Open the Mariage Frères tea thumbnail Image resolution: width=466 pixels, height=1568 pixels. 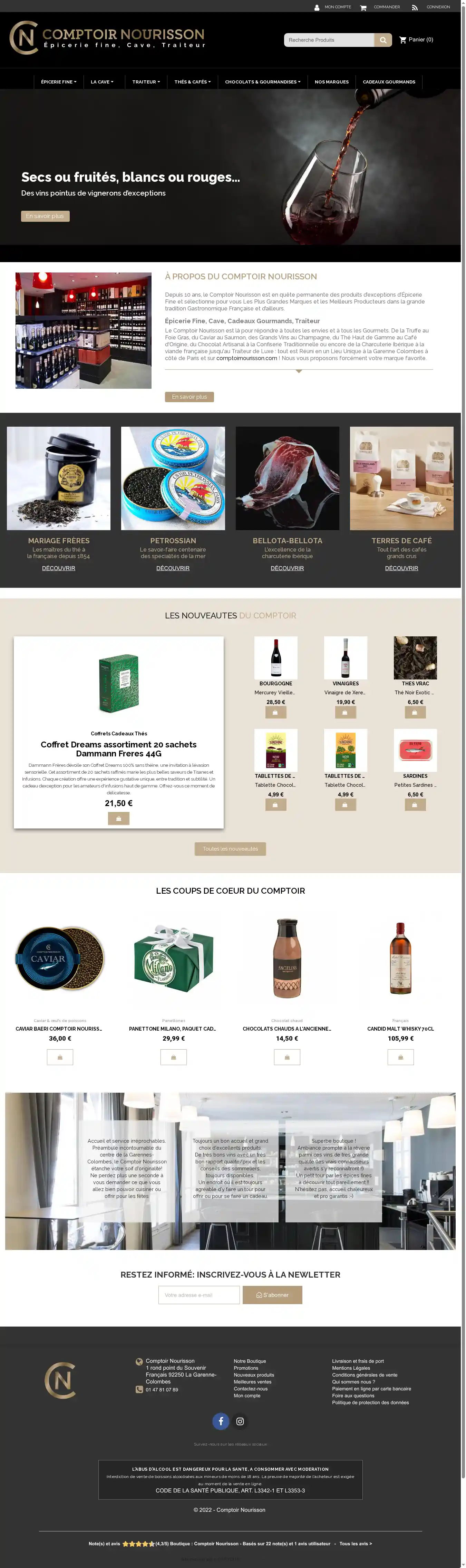point(58,478)
